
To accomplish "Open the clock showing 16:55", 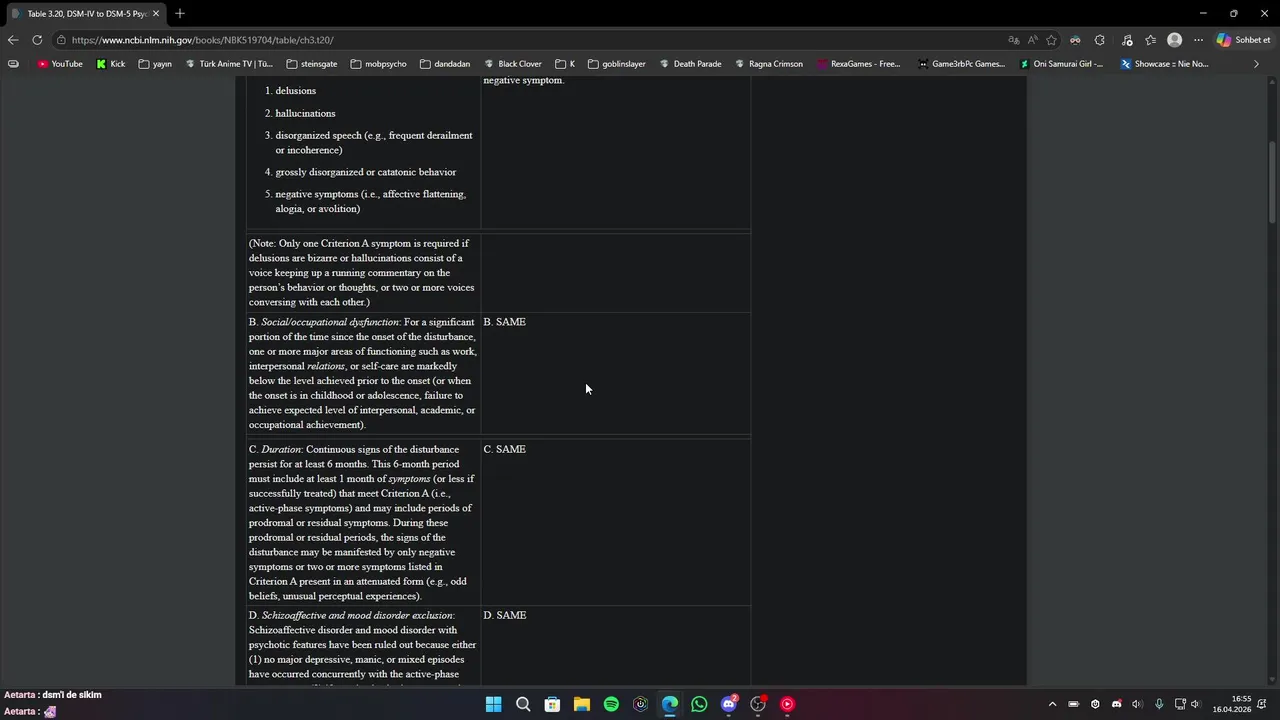I will coord(1232,704).
